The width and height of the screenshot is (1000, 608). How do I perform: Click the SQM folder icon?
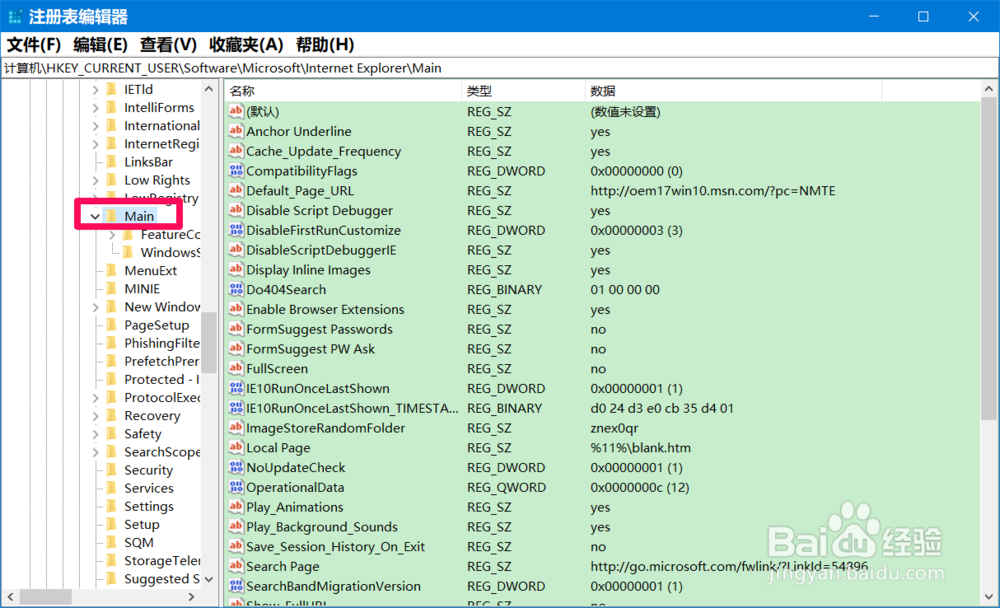click(x=112, y=543)
